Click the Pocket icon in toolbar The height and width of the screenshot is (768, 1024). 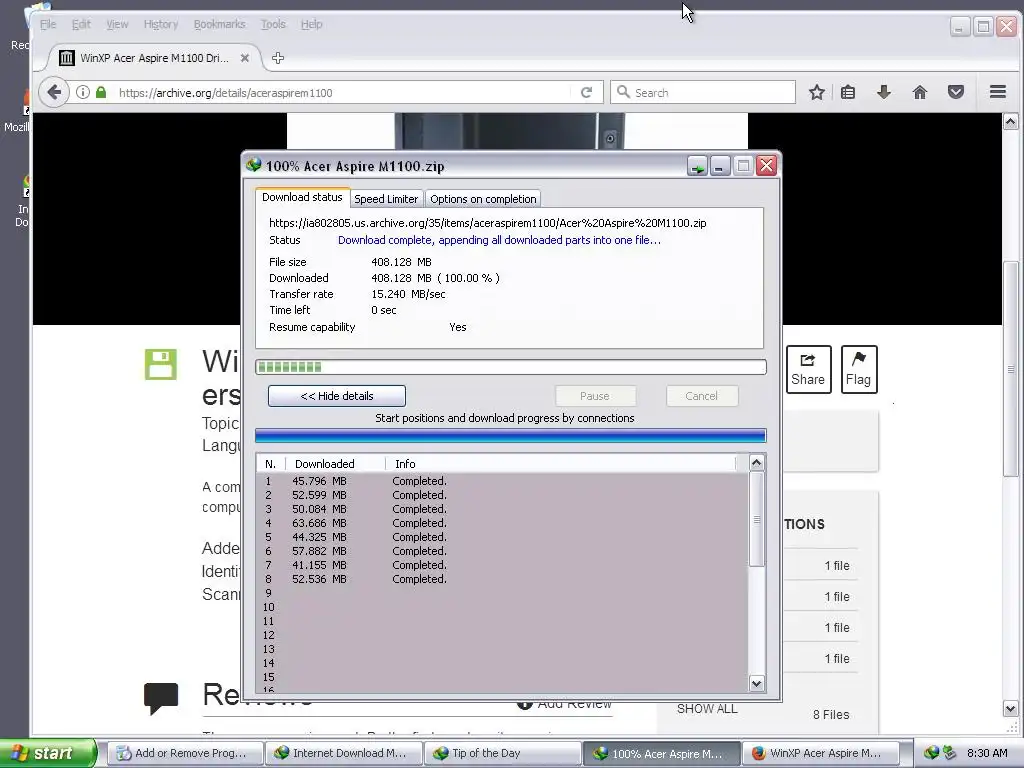[x=956, y=92]
